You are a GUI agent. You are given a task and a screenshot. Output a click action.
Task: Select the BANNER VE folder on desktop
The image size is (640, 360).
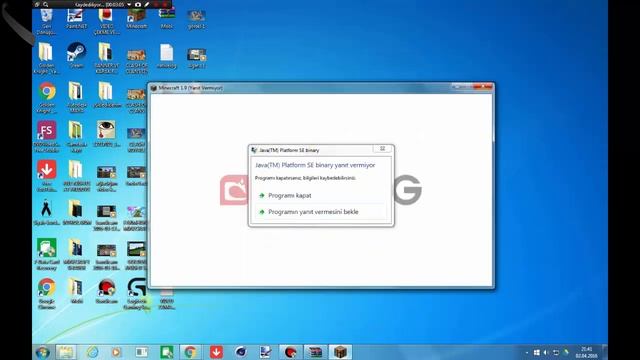pos(106,58)
